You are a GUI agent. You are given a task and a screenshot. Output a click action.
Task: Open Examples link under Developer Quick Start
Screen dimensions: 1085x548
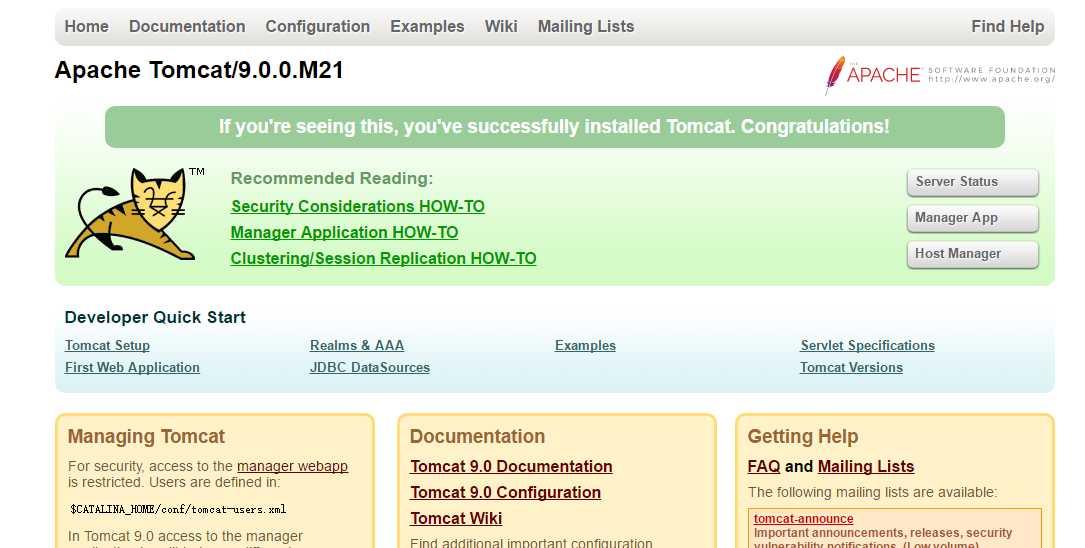pos(585,345)
